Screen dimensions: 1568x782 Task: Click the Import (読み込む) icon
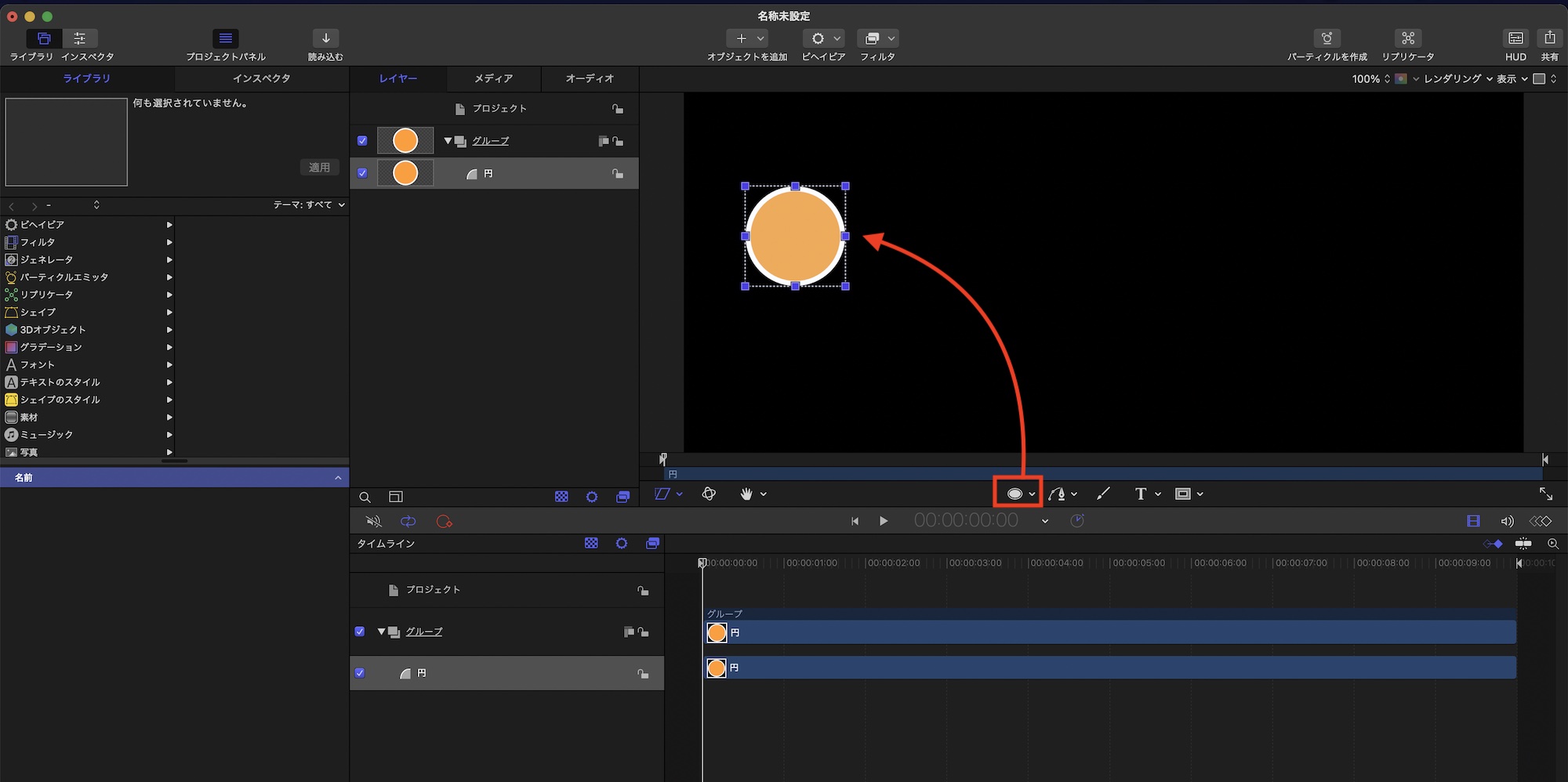click(x=325, y=38)
